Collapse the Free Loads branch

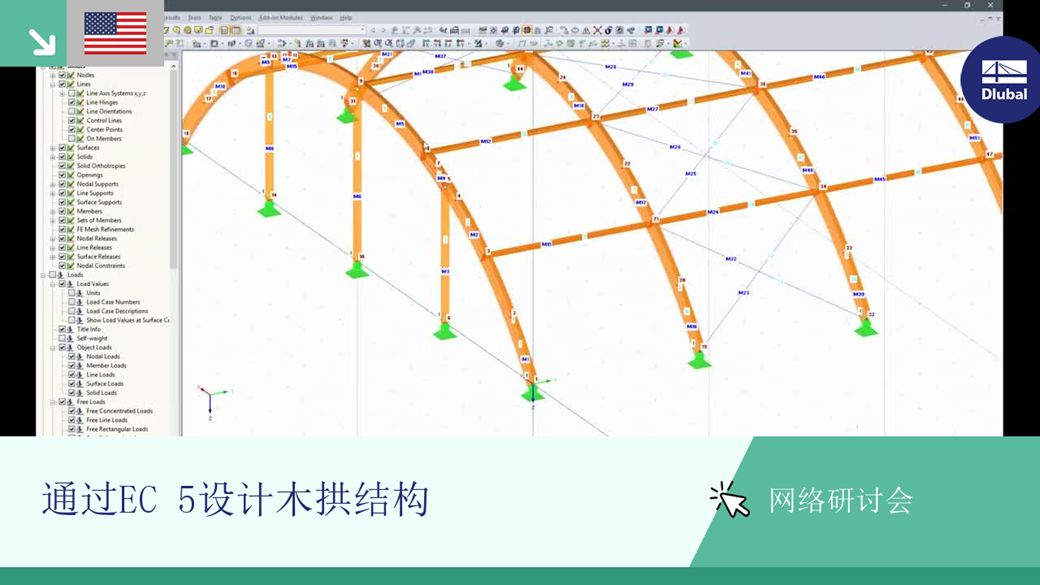point(53,402)
